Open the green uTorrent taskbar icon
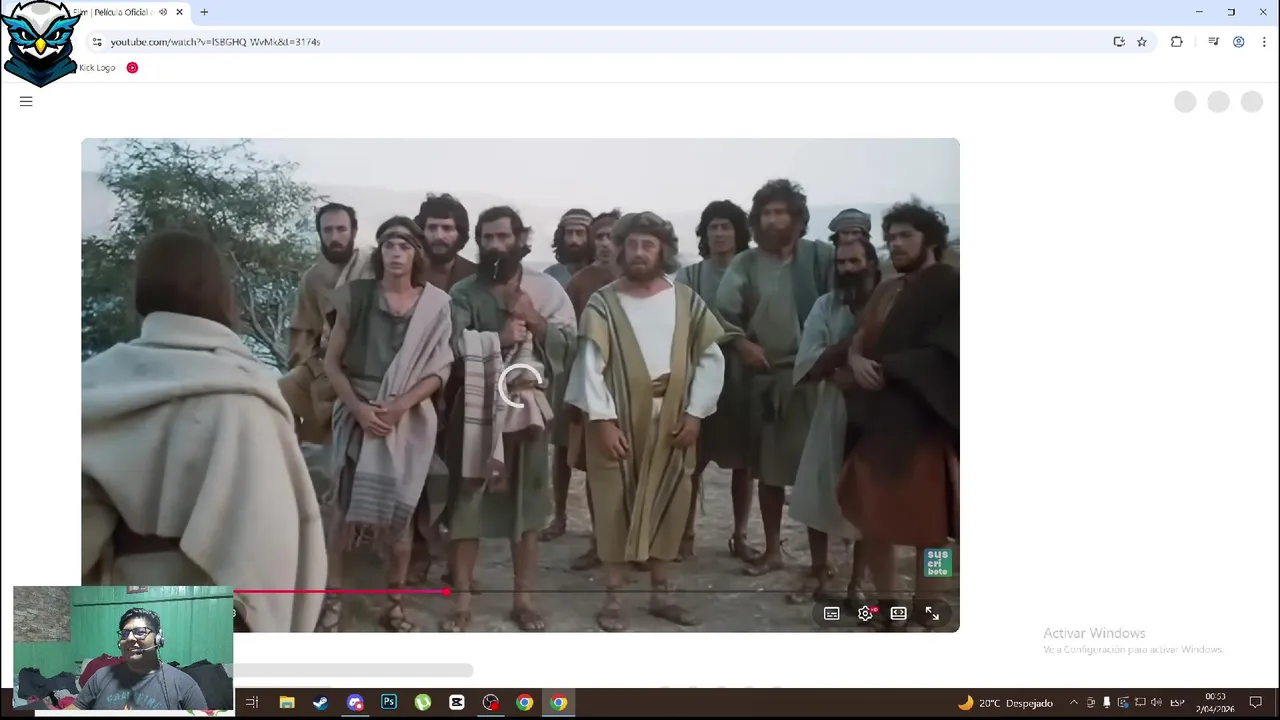The height and width of the screenshot is (720, 1280). [422, 703]
